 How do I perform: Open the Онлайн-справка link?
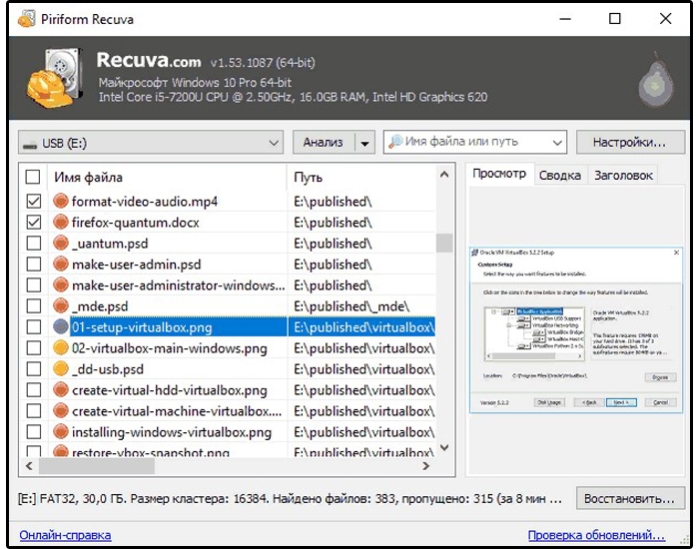65,535
